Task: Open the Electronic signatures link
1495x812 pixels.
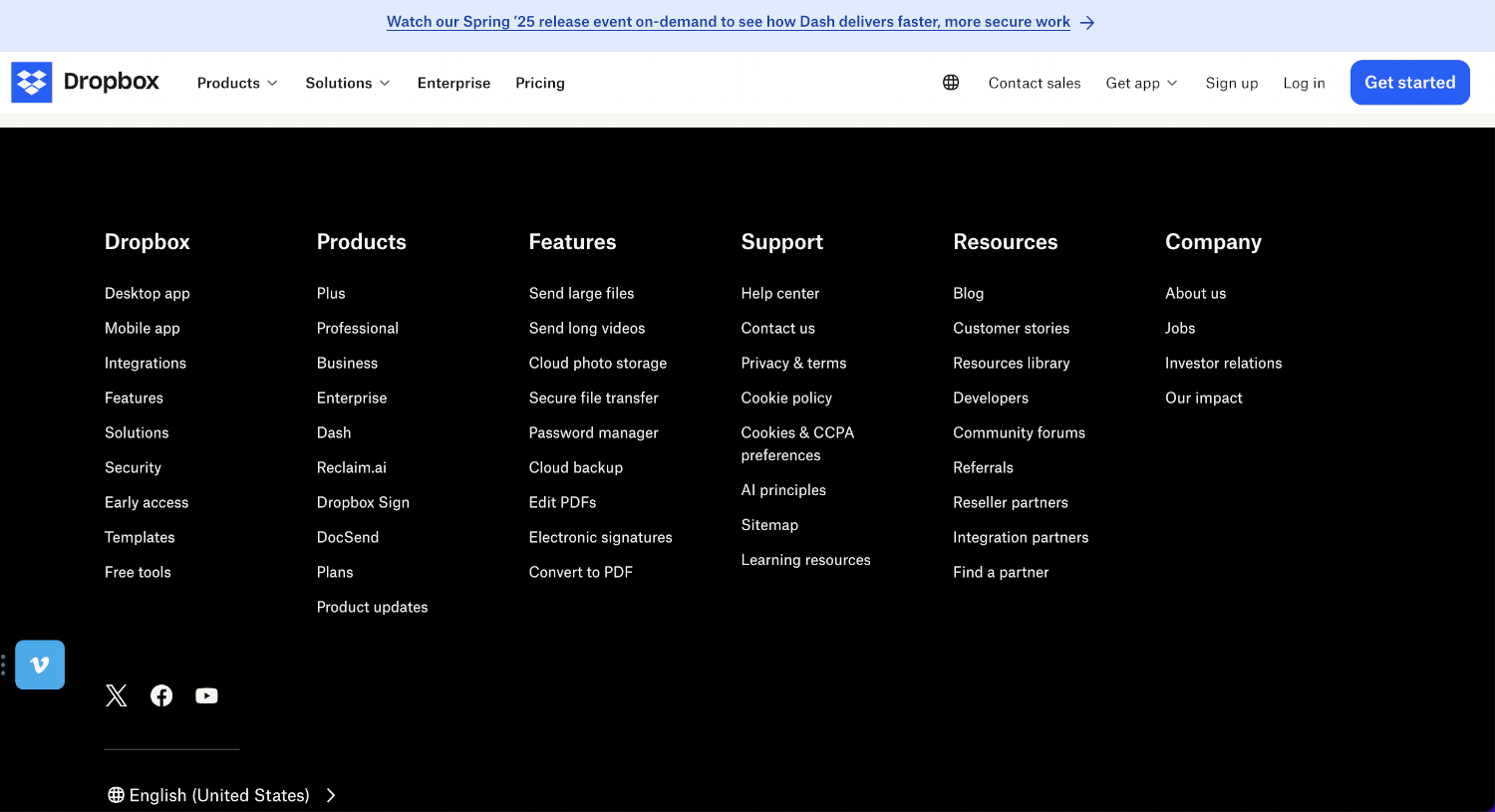Action: [x=600, y=537]
